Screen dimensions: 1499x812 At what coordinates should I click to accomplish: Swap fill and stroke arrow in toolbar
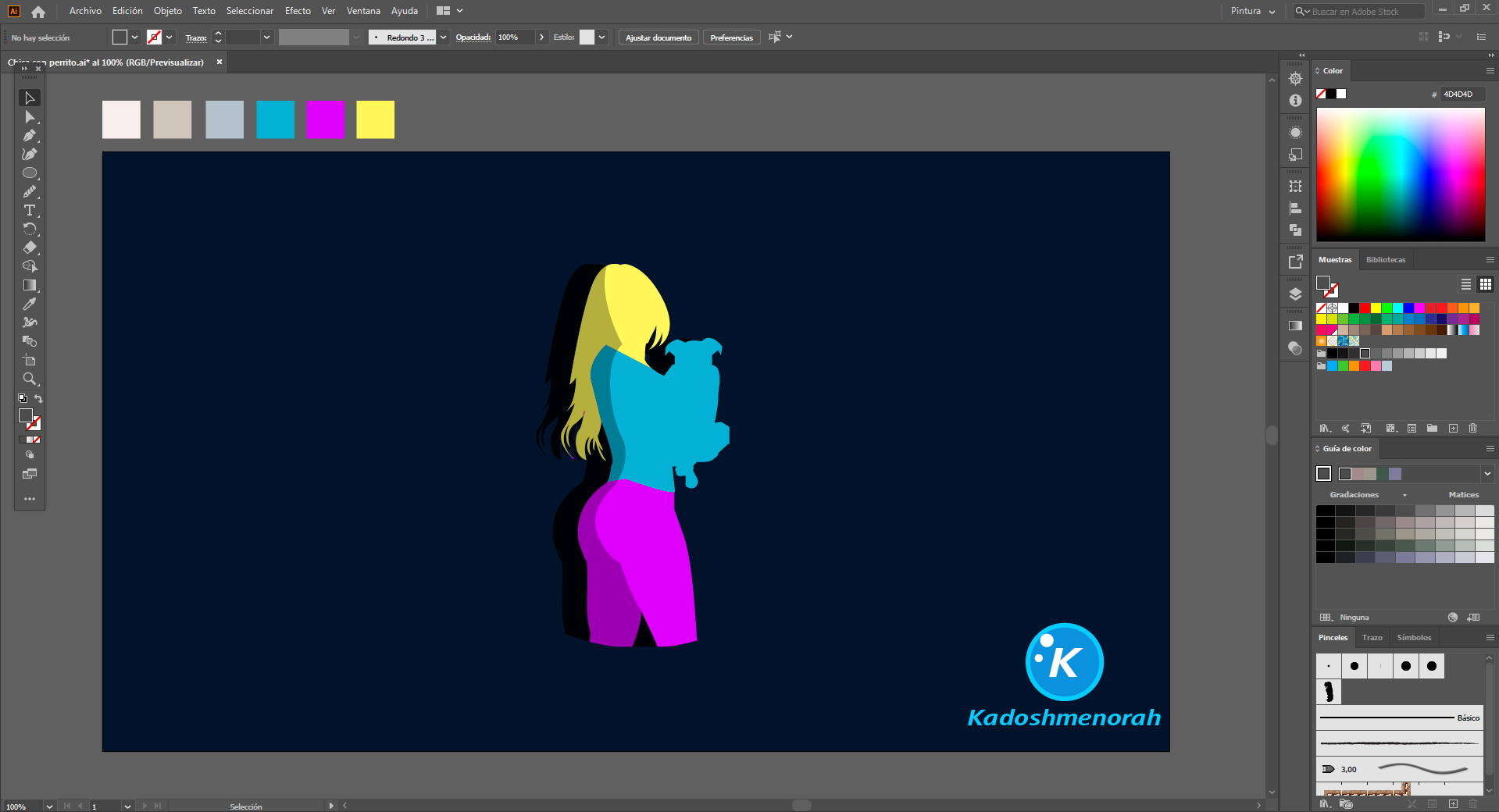38,399
